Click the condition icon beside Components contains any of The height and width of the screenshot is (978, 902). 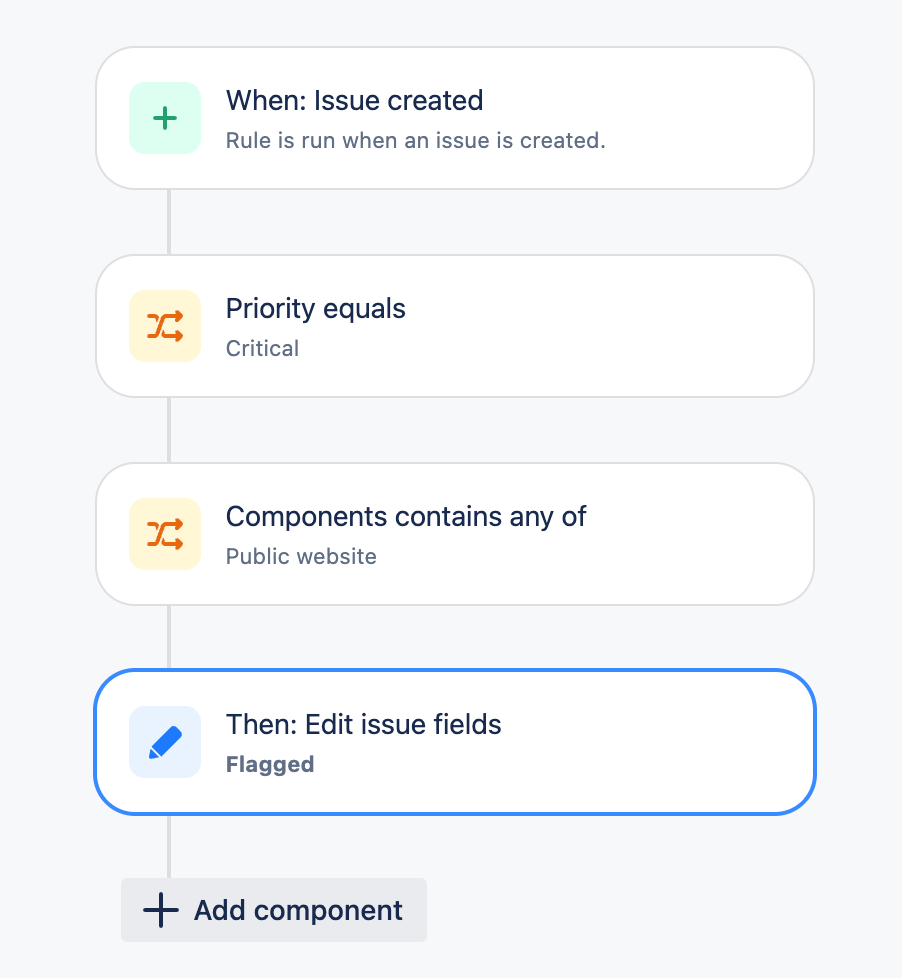[x=165, y=534]
